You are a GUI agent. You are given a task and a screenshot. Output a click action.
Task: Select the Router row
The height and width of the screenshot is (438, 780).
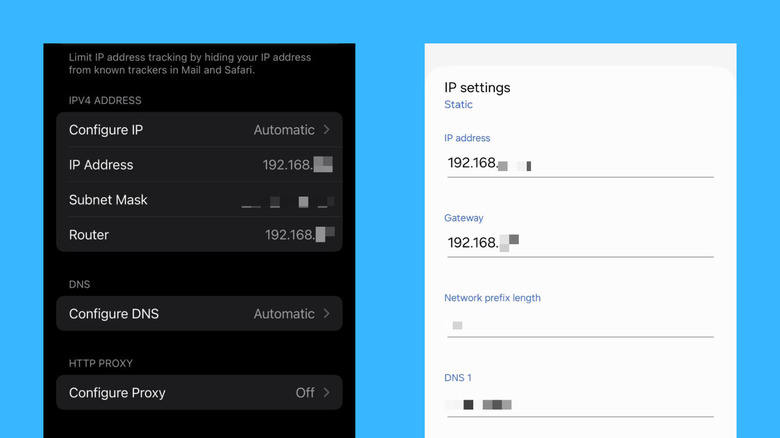pos(199,234)
